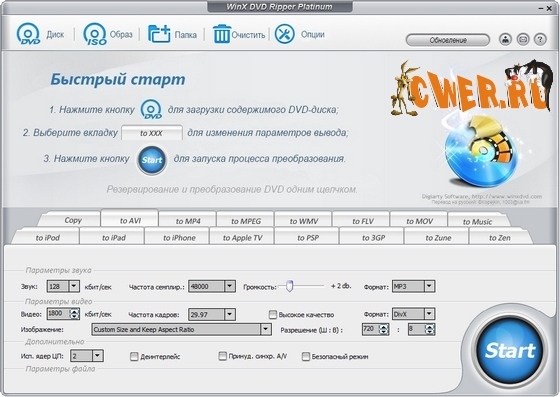The width and height of the screenshot is (560, 397).
Task: Click the 'to XXX' sample tab button
Action: click(152, 133)
